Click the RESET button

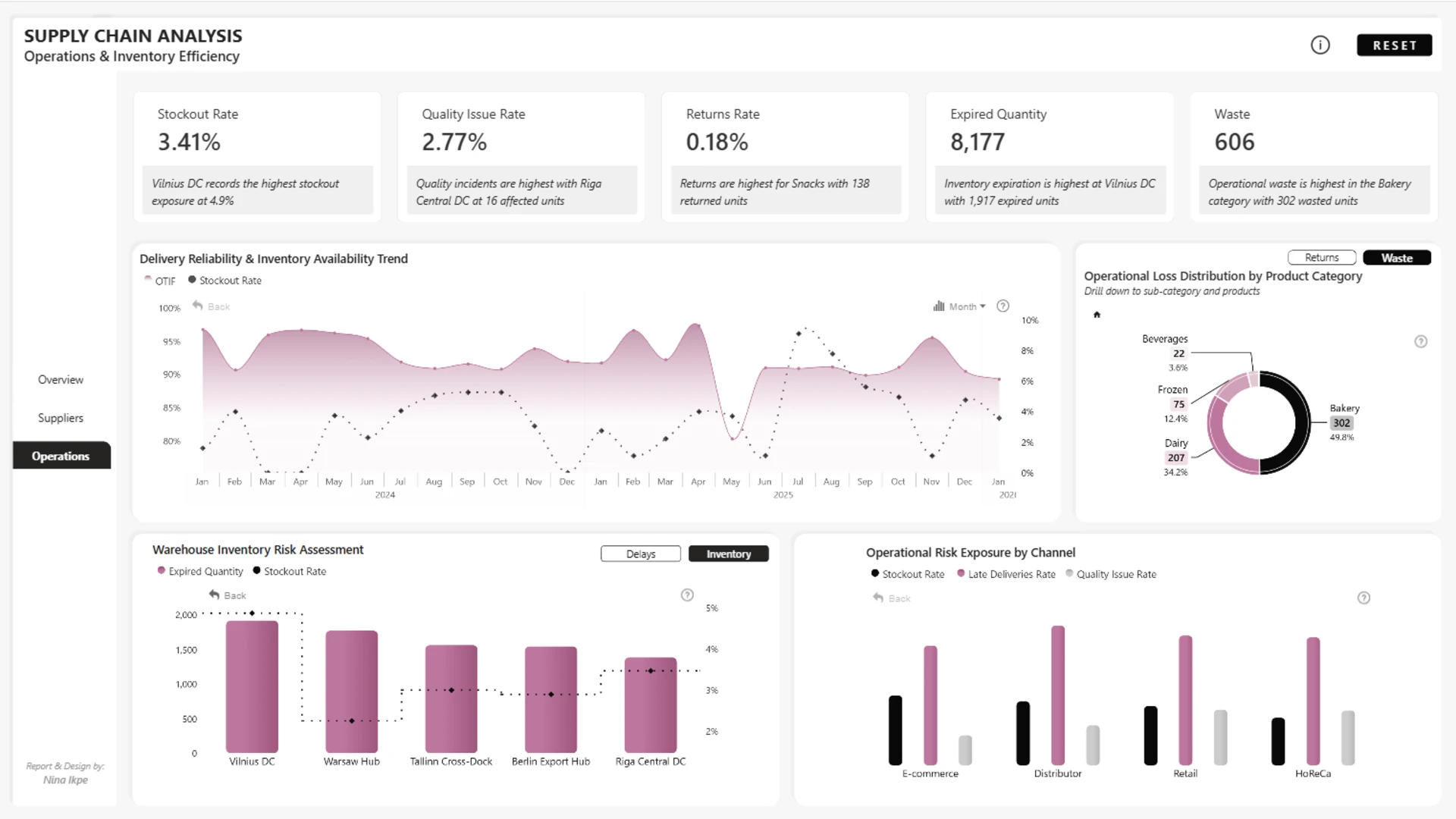1395,45
